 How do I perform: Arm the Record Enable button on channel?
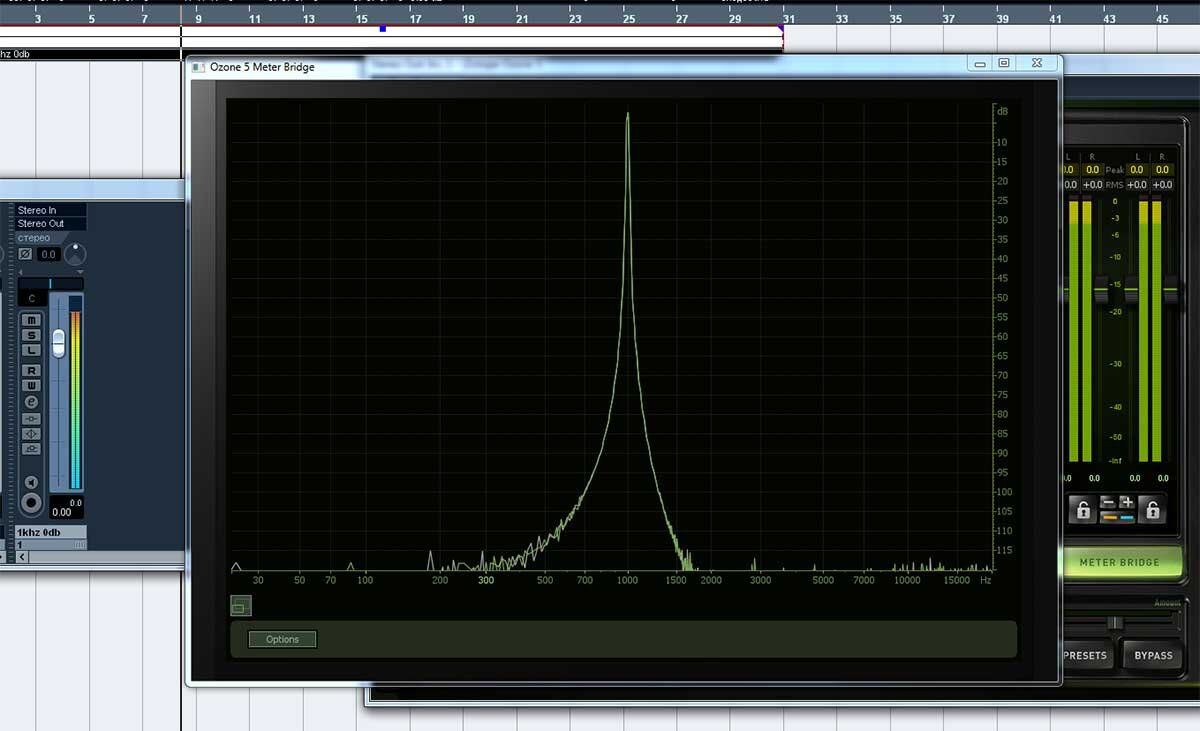click(x=32, y=503)
